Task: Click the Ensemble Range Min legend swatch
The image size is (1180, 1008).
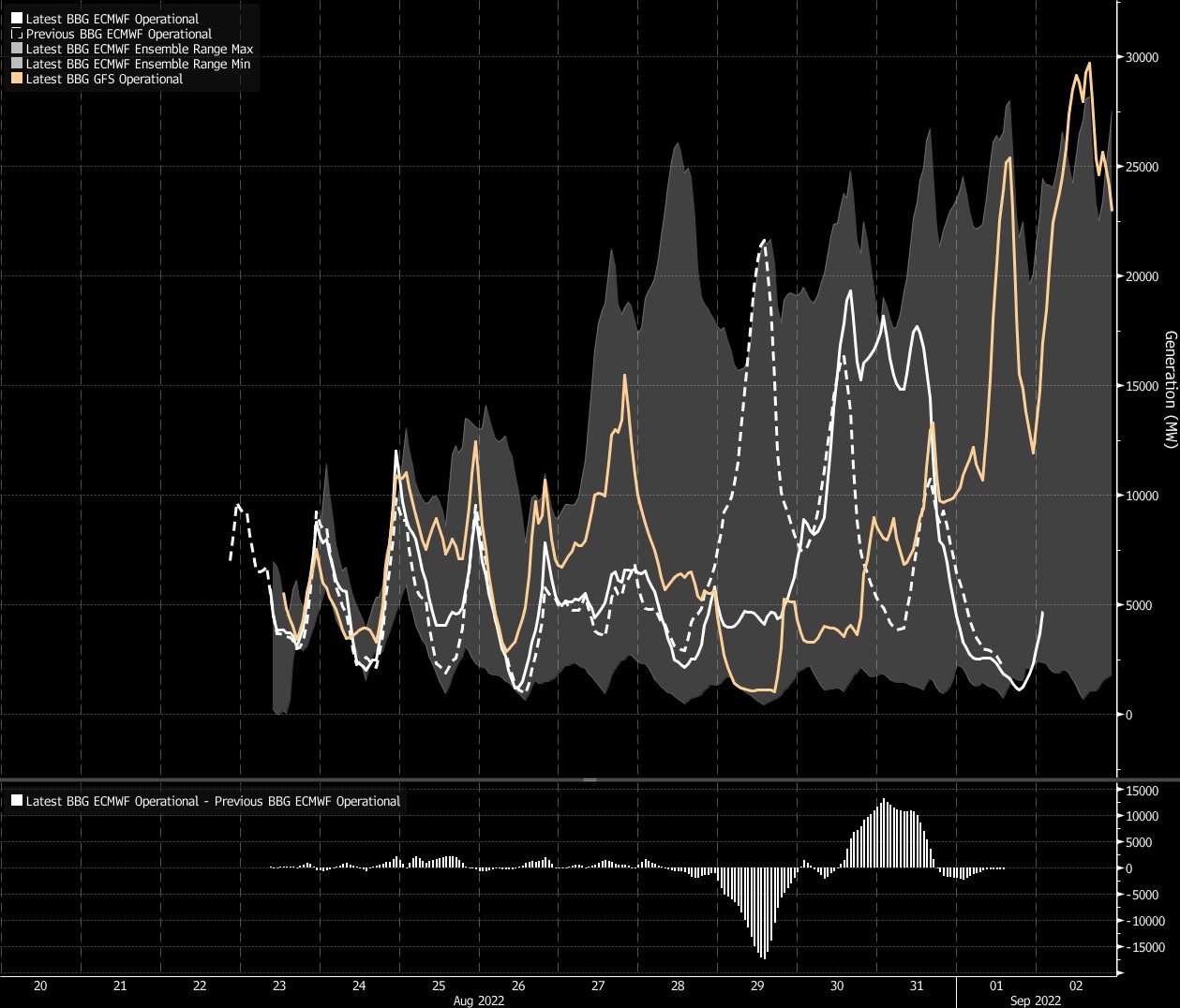Action: tap(17, 64)
